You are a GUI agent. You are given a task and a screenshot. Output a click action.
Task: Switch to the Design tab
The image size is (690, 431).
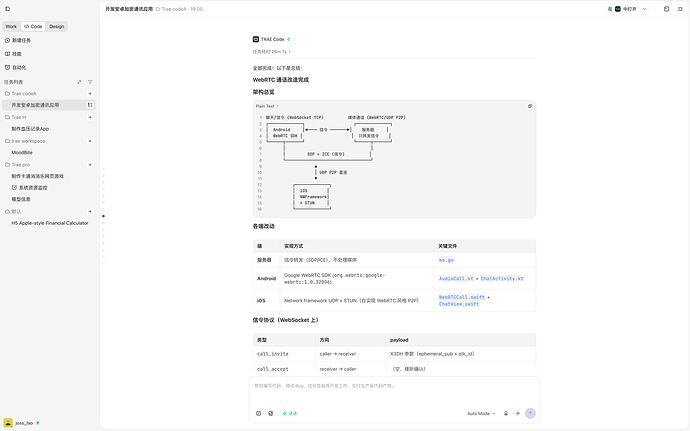[56, 26]
